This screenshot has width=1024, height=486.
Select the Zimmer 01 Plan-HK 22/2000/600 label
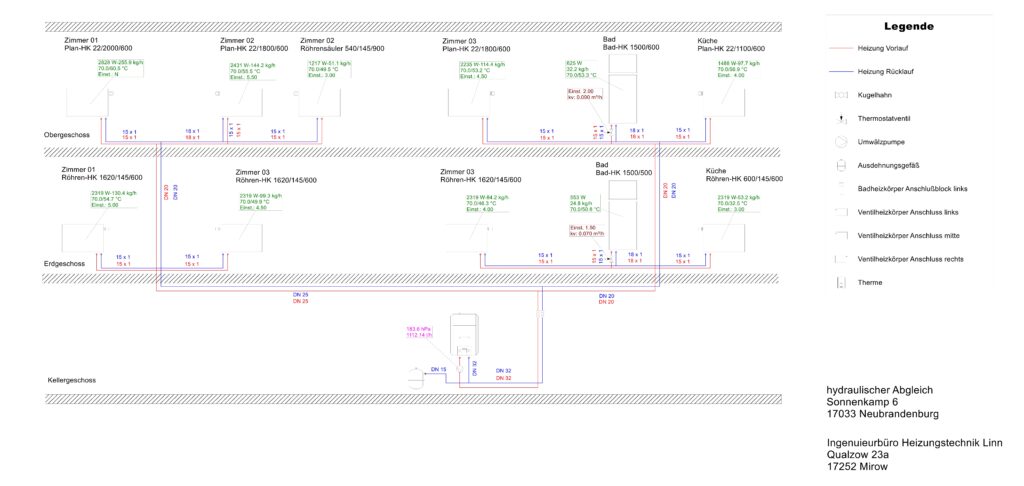coord(100,44)
